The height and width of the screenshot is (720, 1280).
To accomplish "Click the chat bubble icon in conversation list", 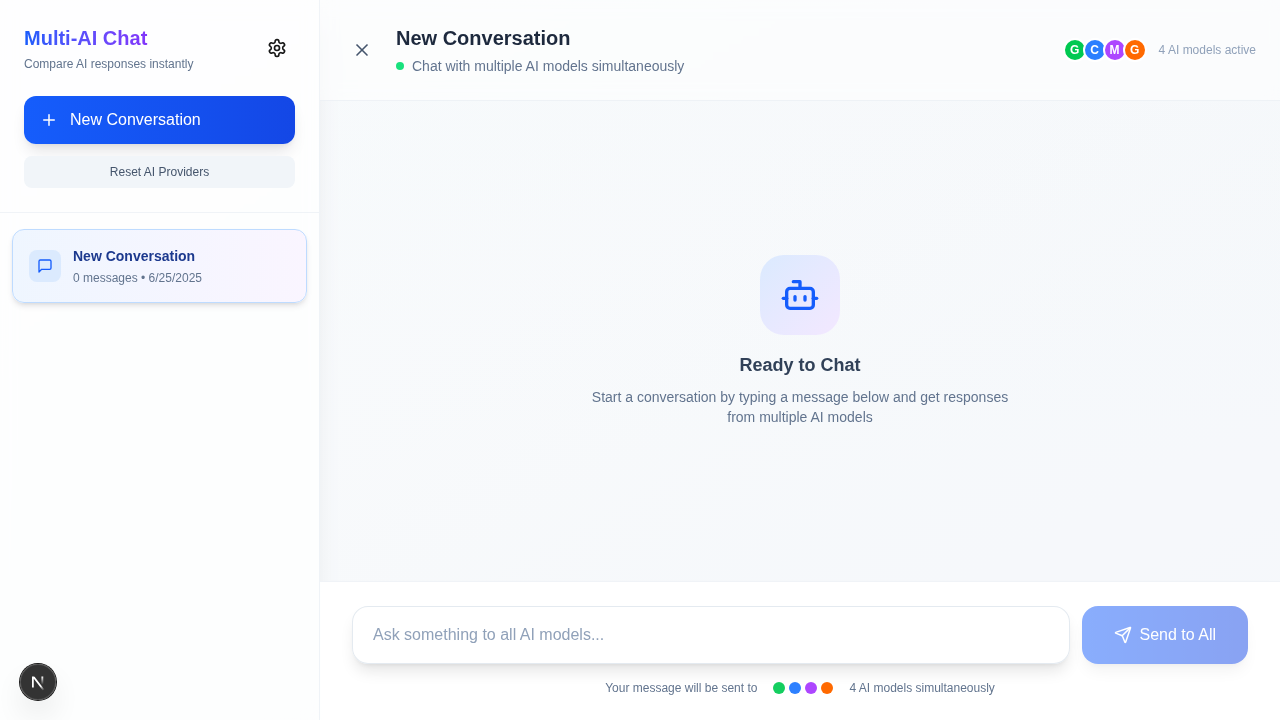I will (x=45, y=266).
